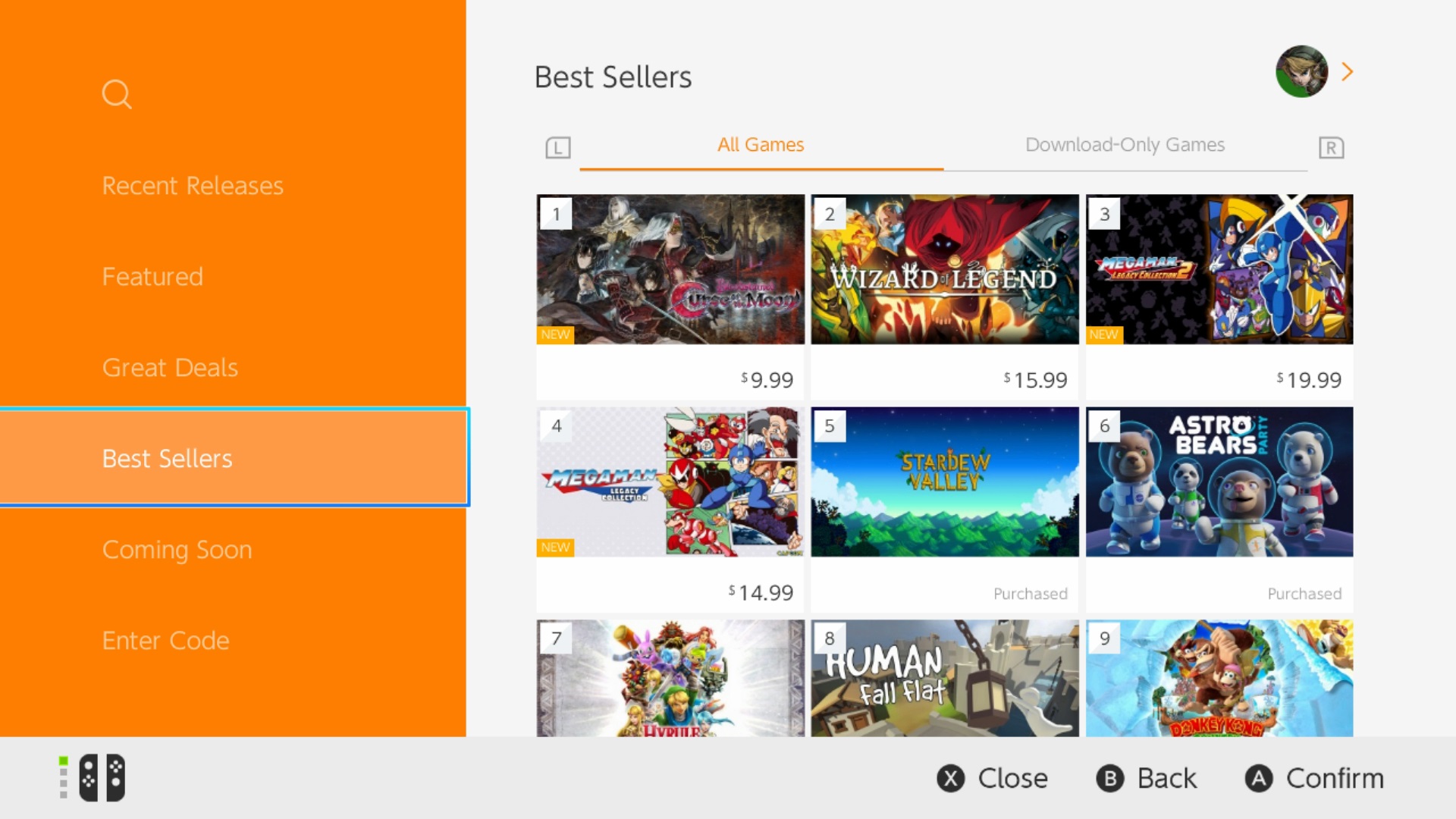The width and height of the screenshot is (1456, 819).
Task: Click the Nintendo Switch Joy-Con icon
Action: click(x=100, y=777)
